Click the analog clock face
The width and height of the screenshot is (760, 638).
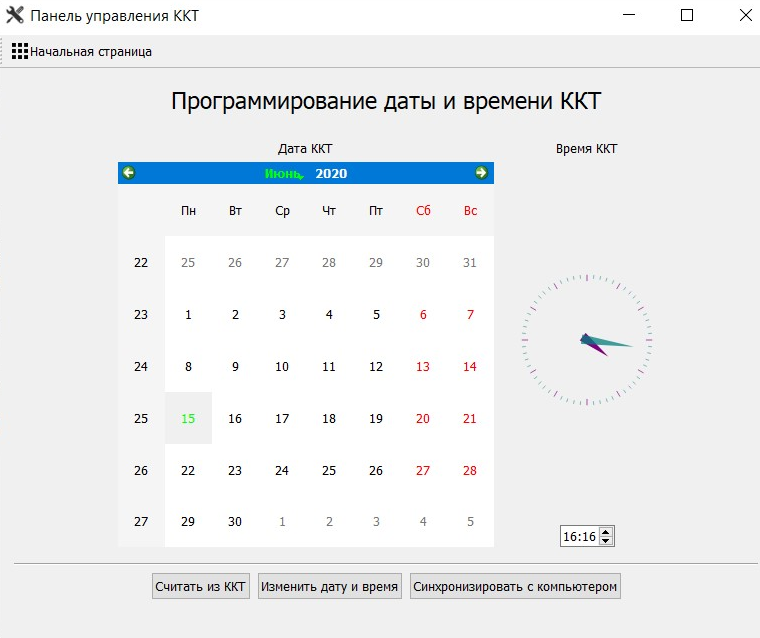[587, 340]
